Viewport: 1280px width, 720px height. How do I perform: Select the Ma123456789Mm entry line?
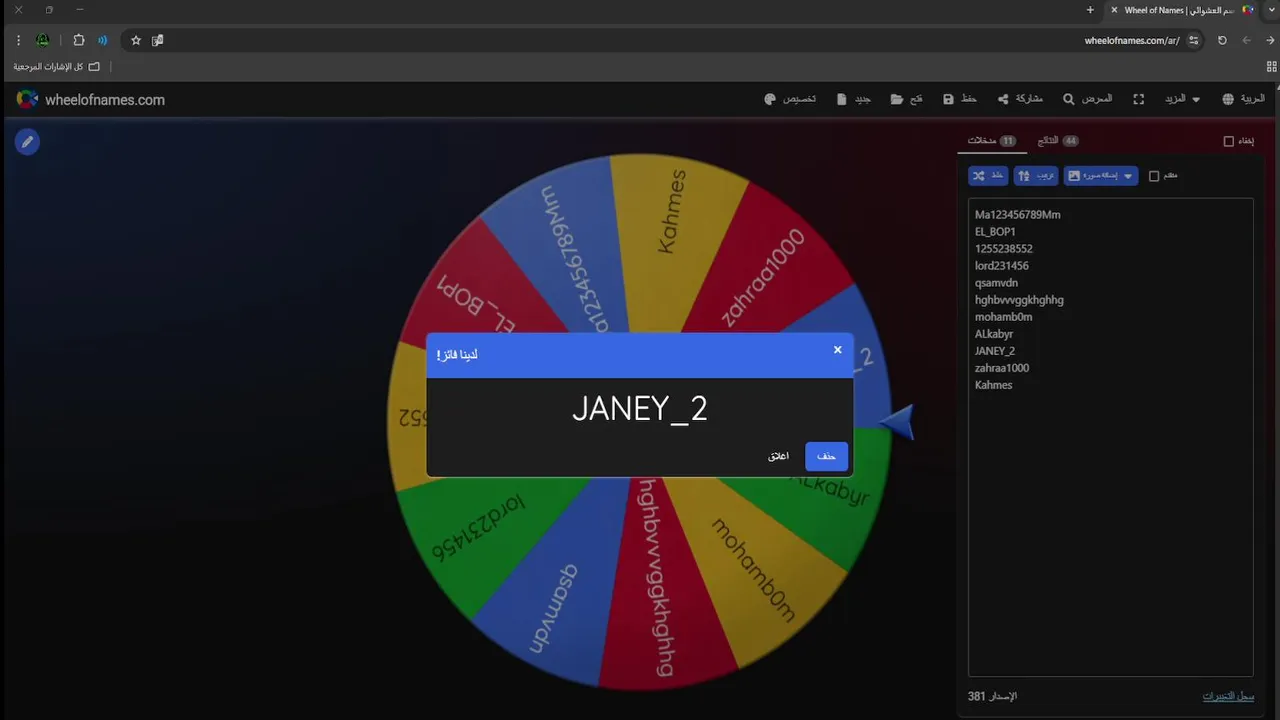click(1018, 215)
